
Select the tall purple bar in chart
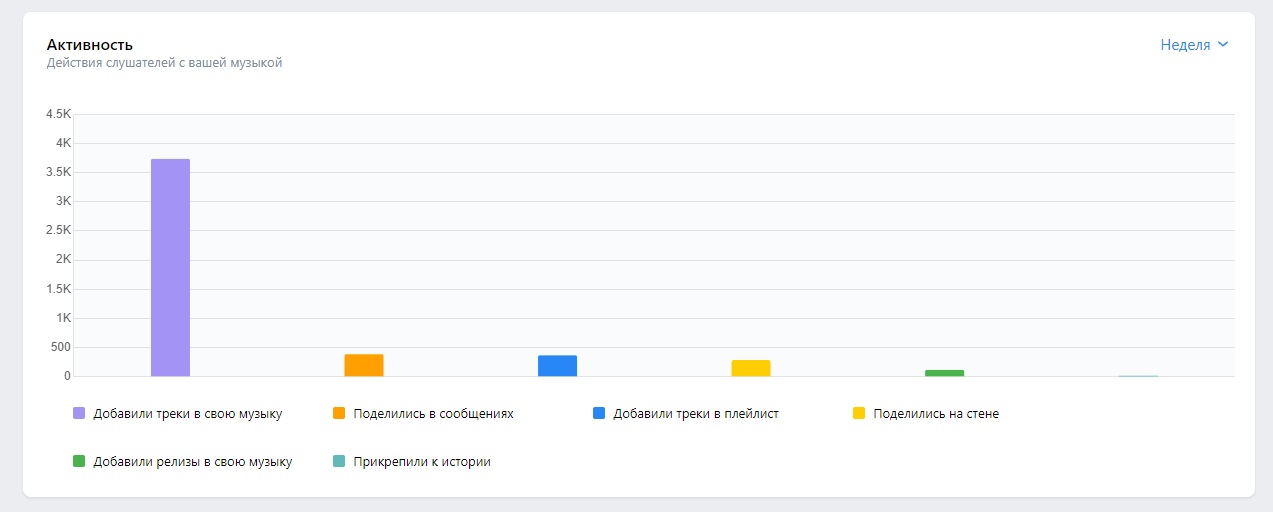pyautogui.click(x=170, y=267)
